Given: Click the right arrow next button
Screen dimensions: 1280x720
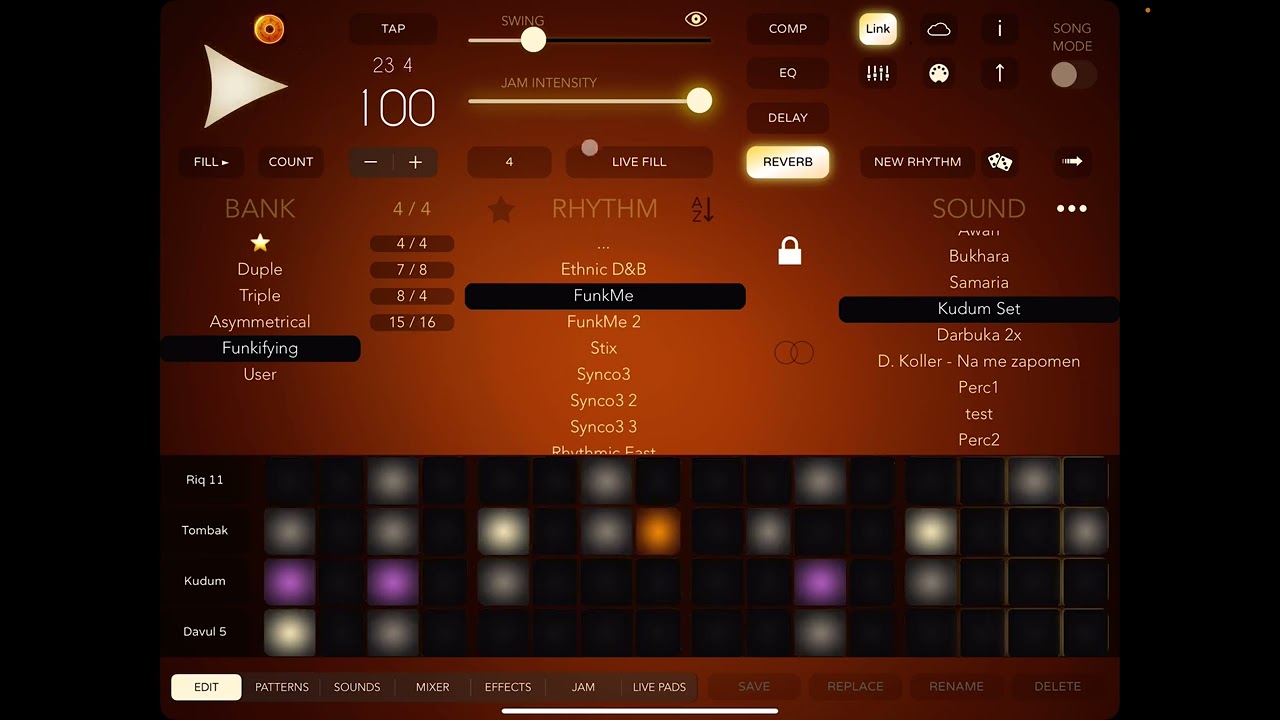Looking at the screenshot, I should coord(1072,161).
